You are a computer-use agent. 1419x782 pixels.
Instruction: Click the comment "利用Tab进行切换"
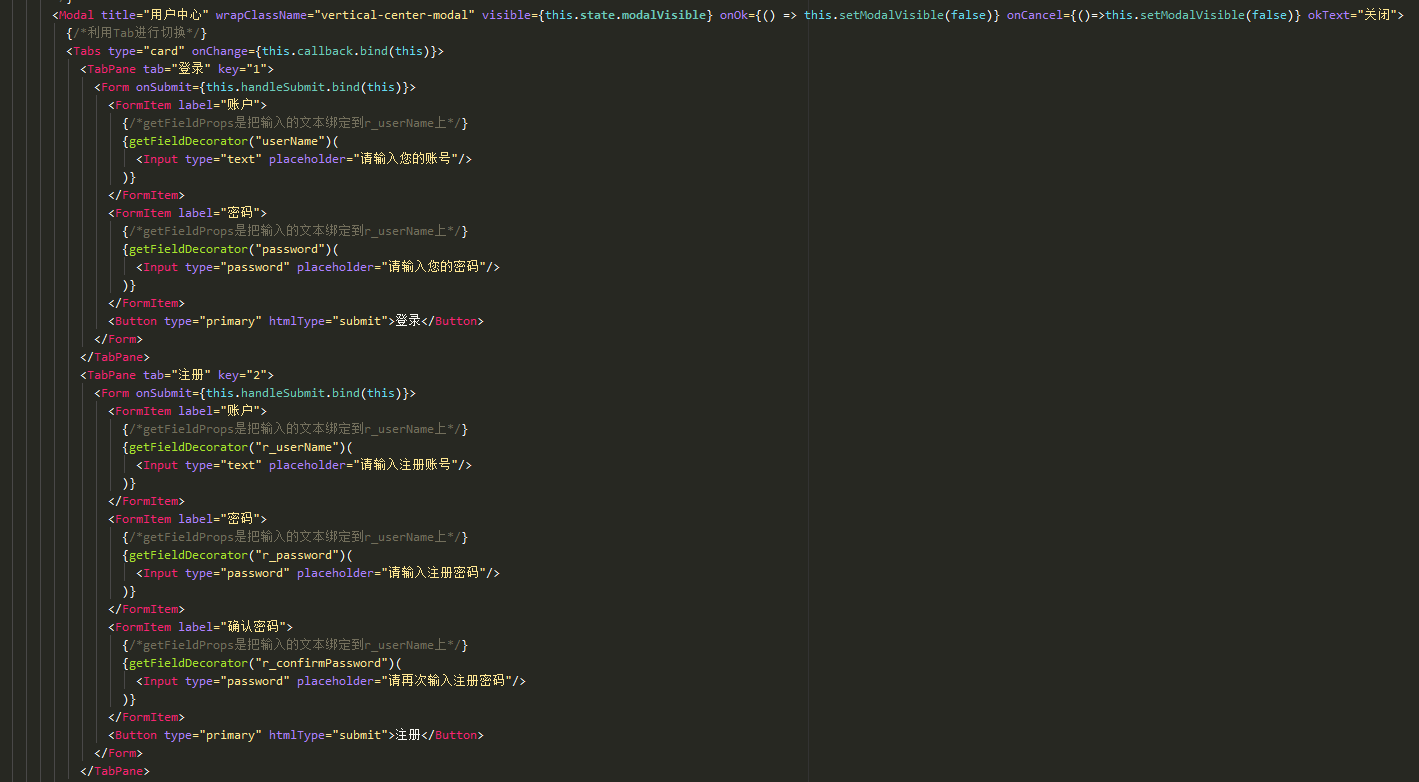136,33
